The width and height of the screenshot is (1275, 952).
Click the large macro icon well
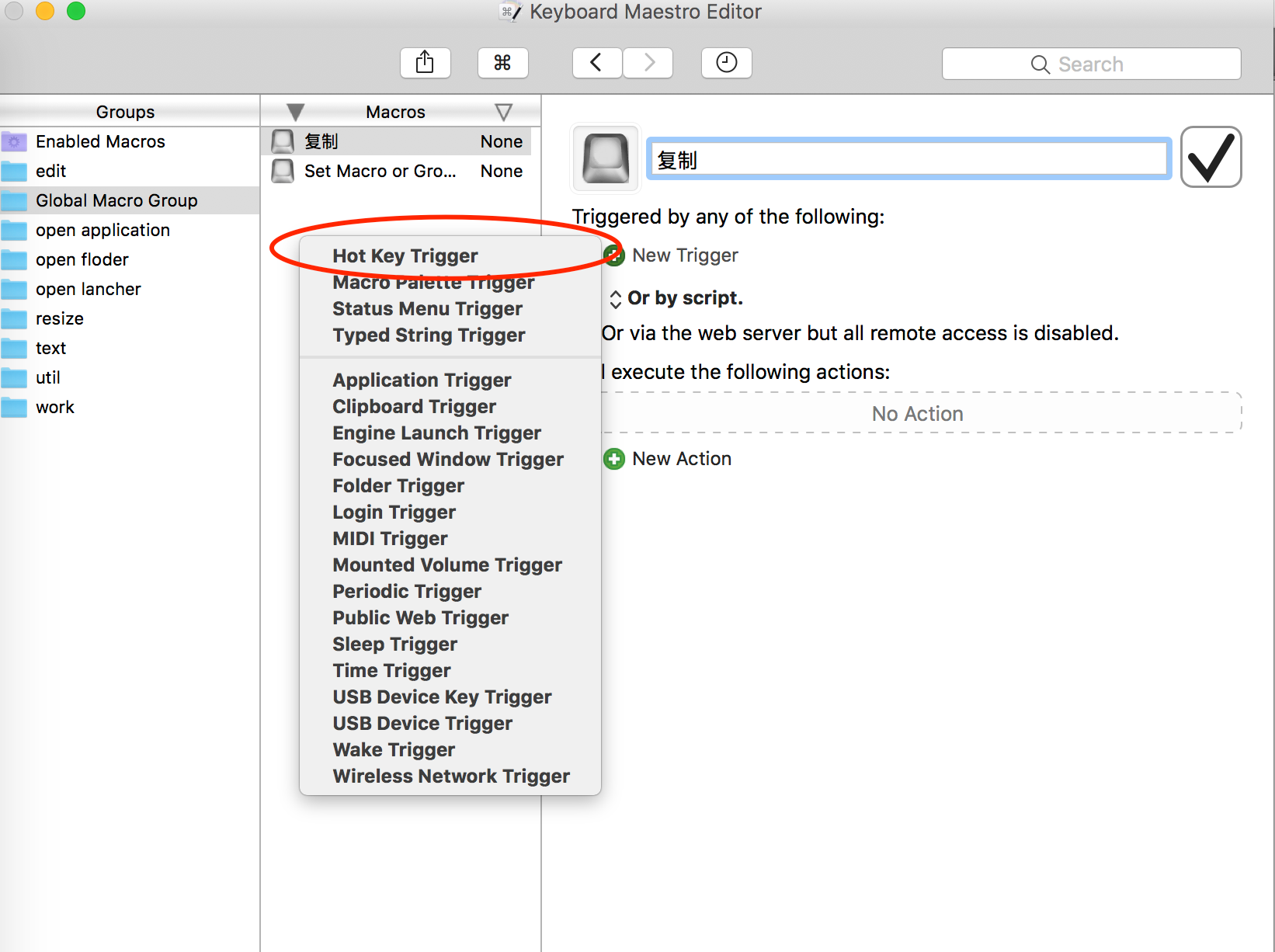click(x=606, y=158)
